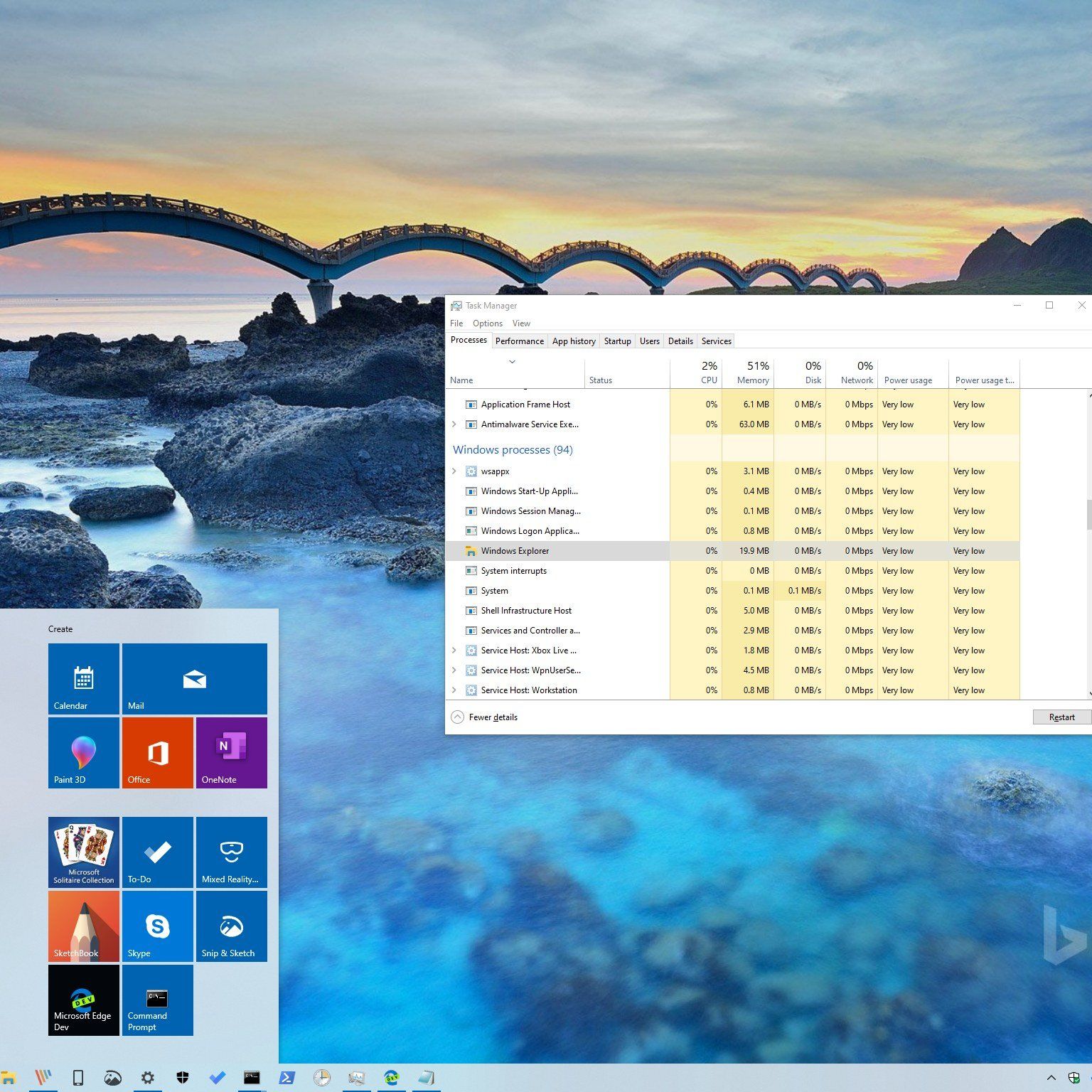Switch to the Performance tab
Viewport: 1092px width, 1092px height.
coord(519,341)
